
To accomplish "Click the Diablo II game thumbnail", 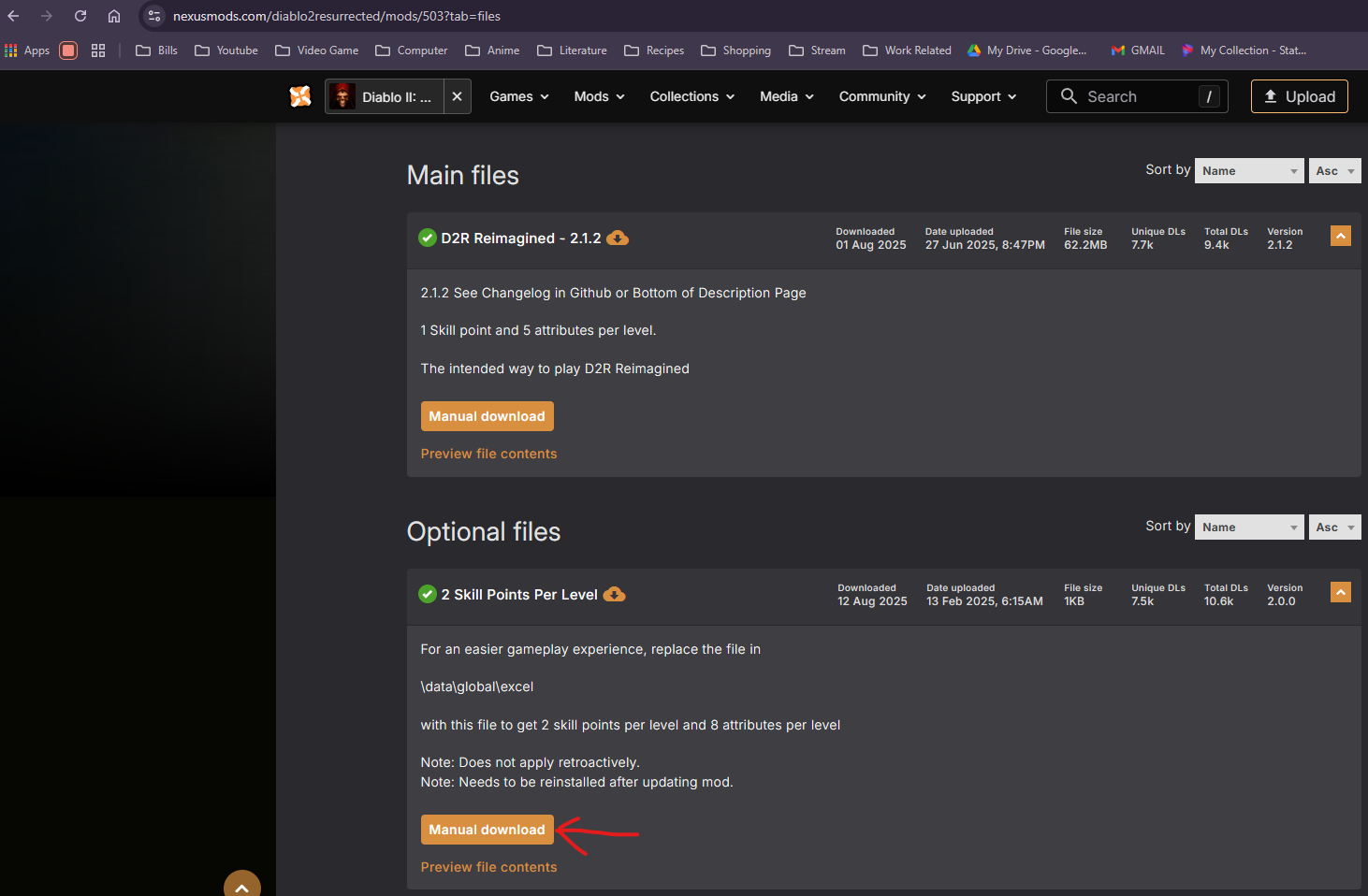I will pyautogui.click(x=342, y=96).
